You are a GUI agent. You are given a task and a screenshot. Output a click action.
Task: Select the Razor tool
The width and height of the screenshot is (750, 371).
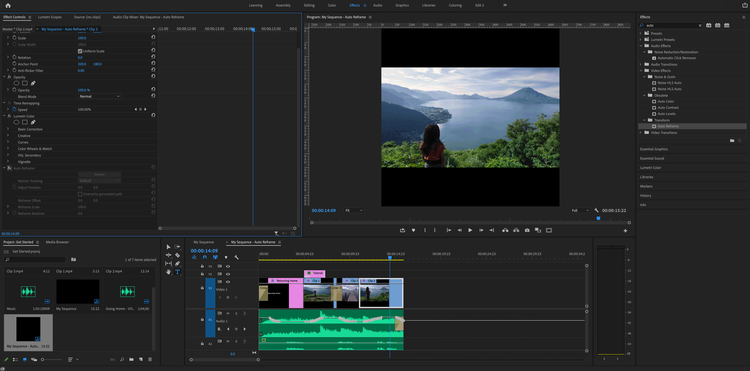[177, 255]
